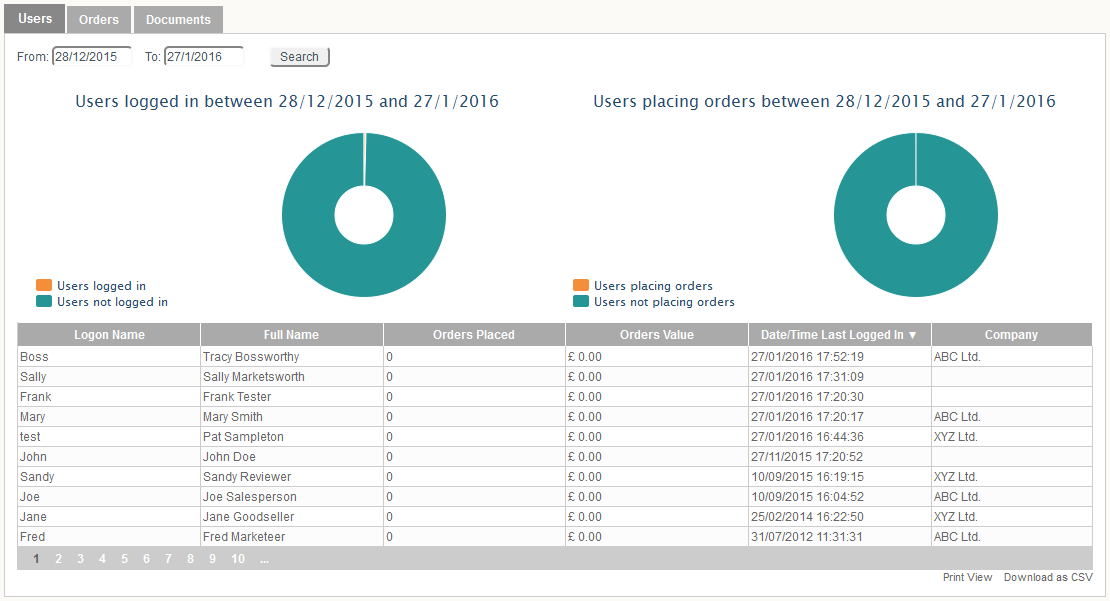Click the From date input field

tap(91, 57)
